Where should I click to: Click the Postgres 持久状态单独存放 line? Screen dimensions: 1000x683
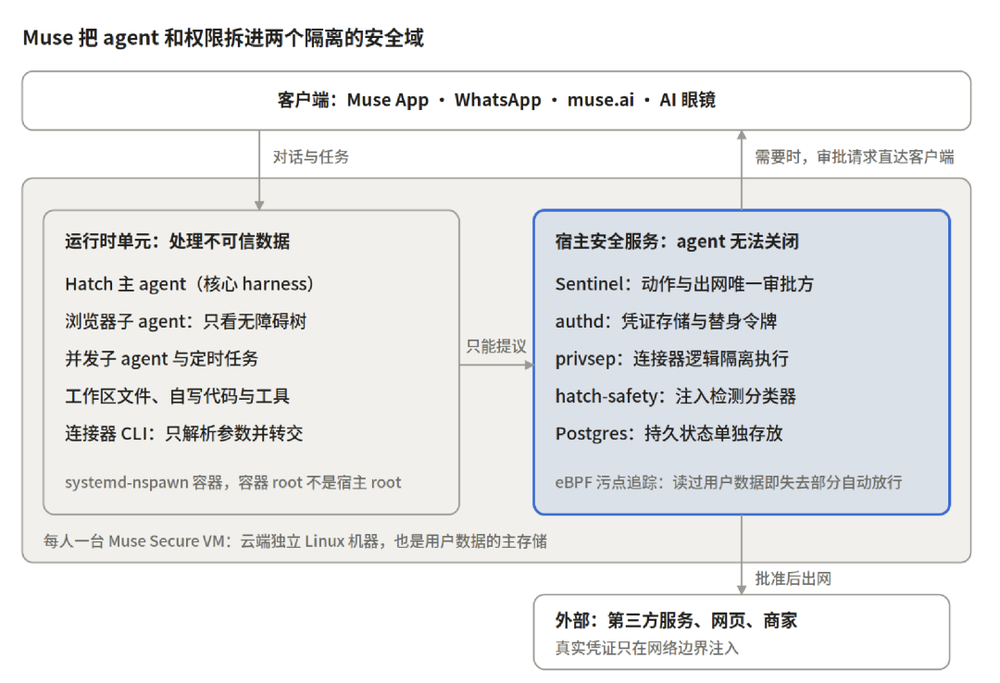coord(669,434)
